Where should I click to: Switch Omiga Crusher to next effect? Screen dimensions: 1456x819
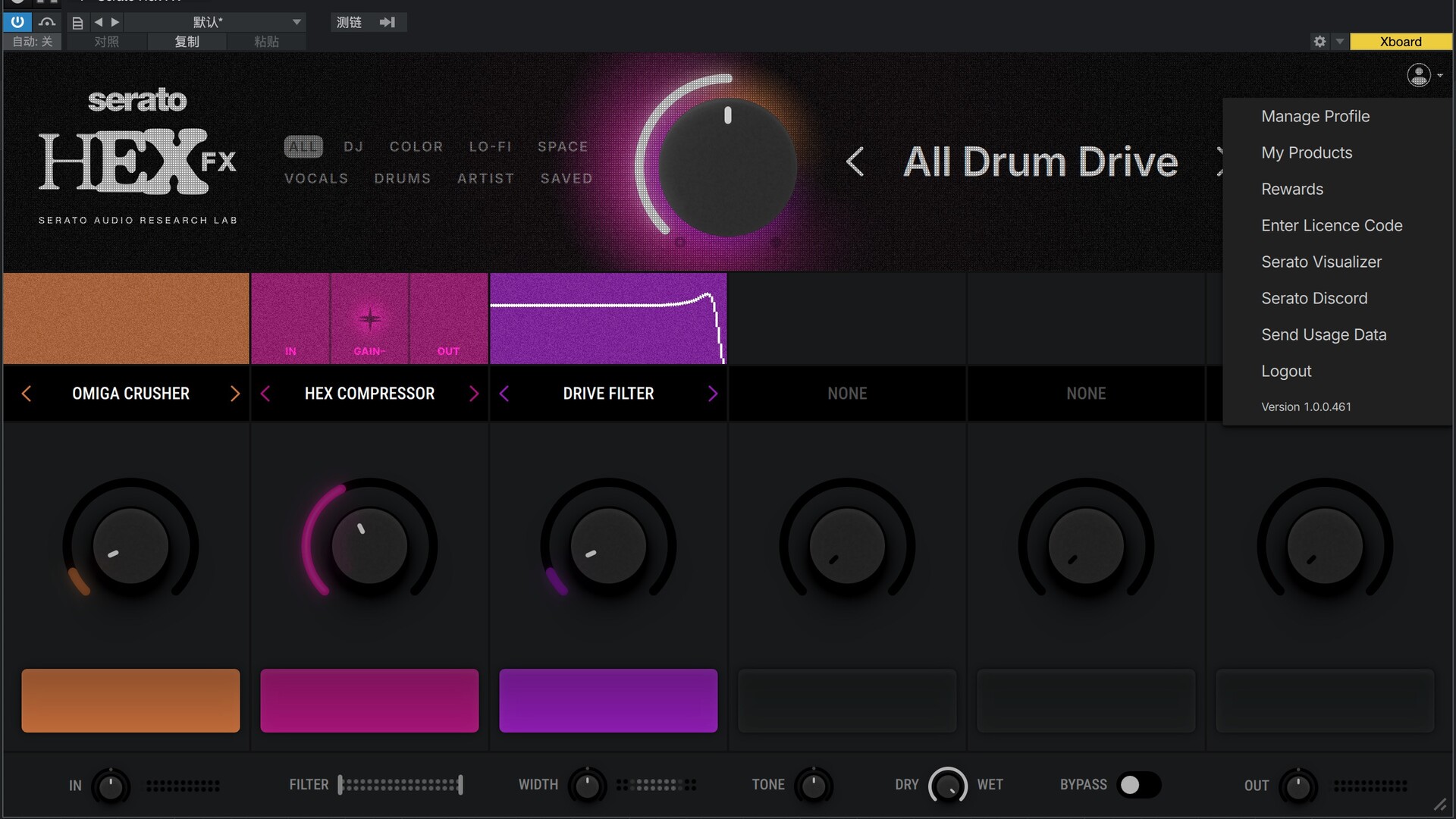tap(234, 394)
